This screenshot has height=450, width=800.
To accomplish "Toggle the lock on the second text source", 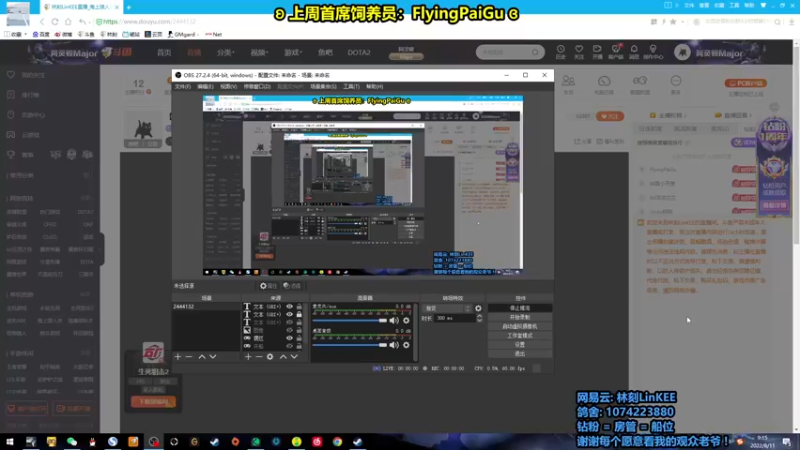I will (x=299, y=314).
